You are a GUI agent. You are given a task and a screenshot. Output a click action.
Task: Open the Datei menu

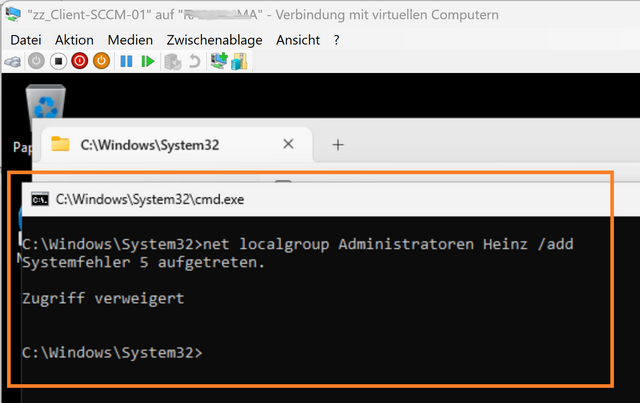[x=26, y=40]
